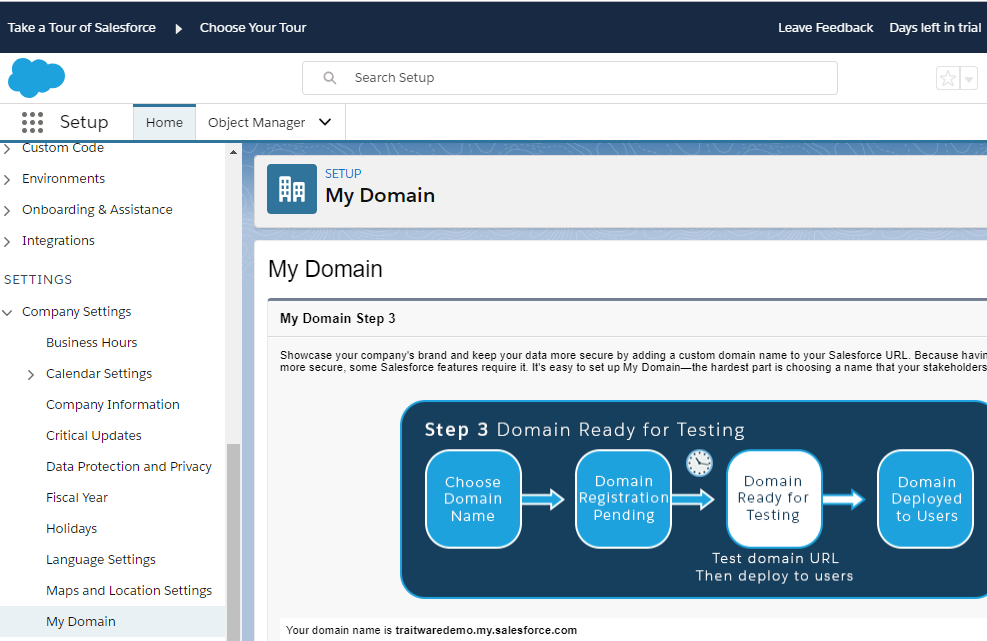Open Company Information page

(x=113, y=405)
